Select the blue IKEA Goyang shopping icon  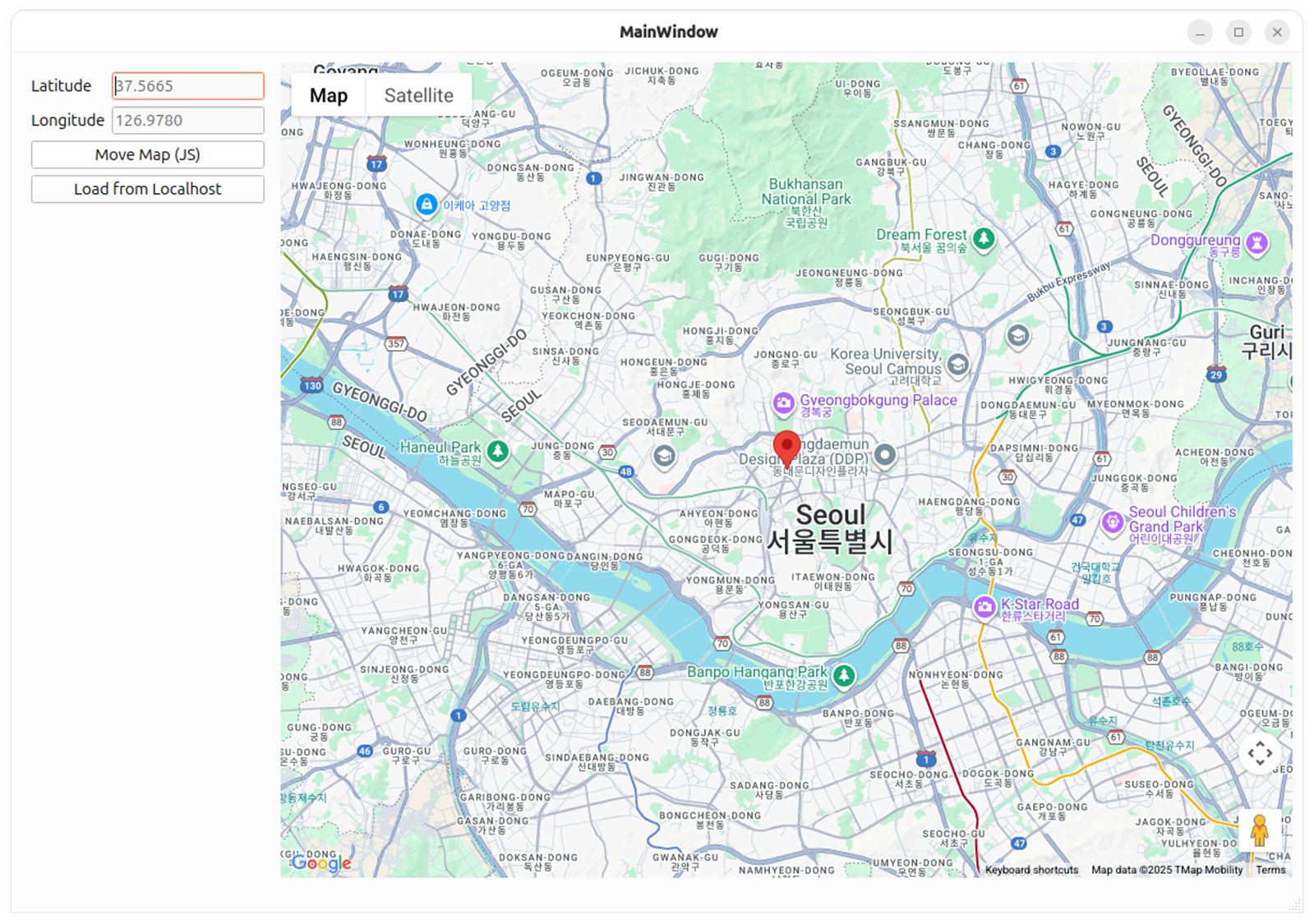click(426, 205)
